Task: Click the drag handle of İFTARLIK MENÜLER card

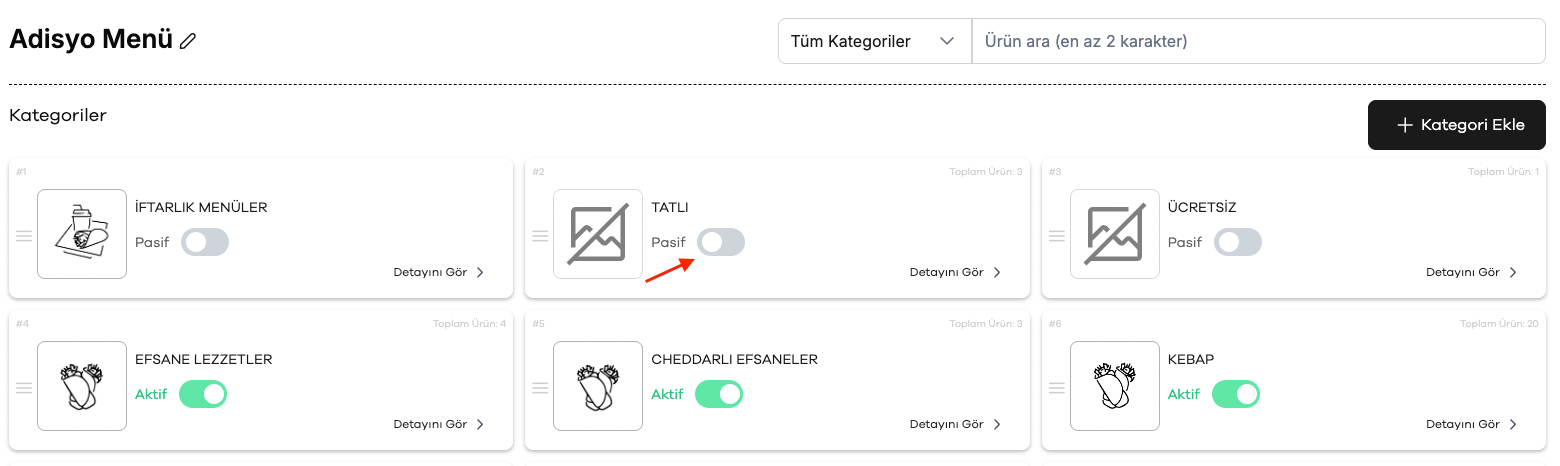Action: pyautogui.click(x=24, y=236)
